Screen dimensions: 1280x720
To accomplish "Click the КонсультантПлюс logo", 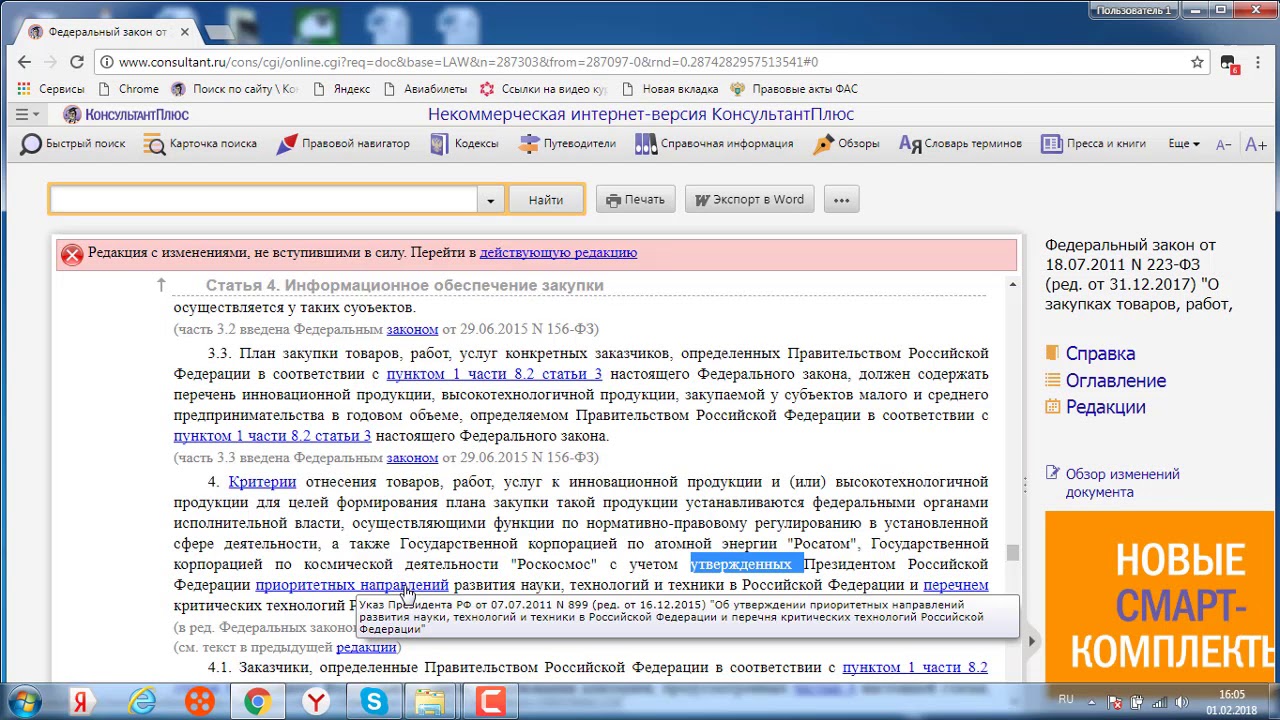I will point(126,115).
